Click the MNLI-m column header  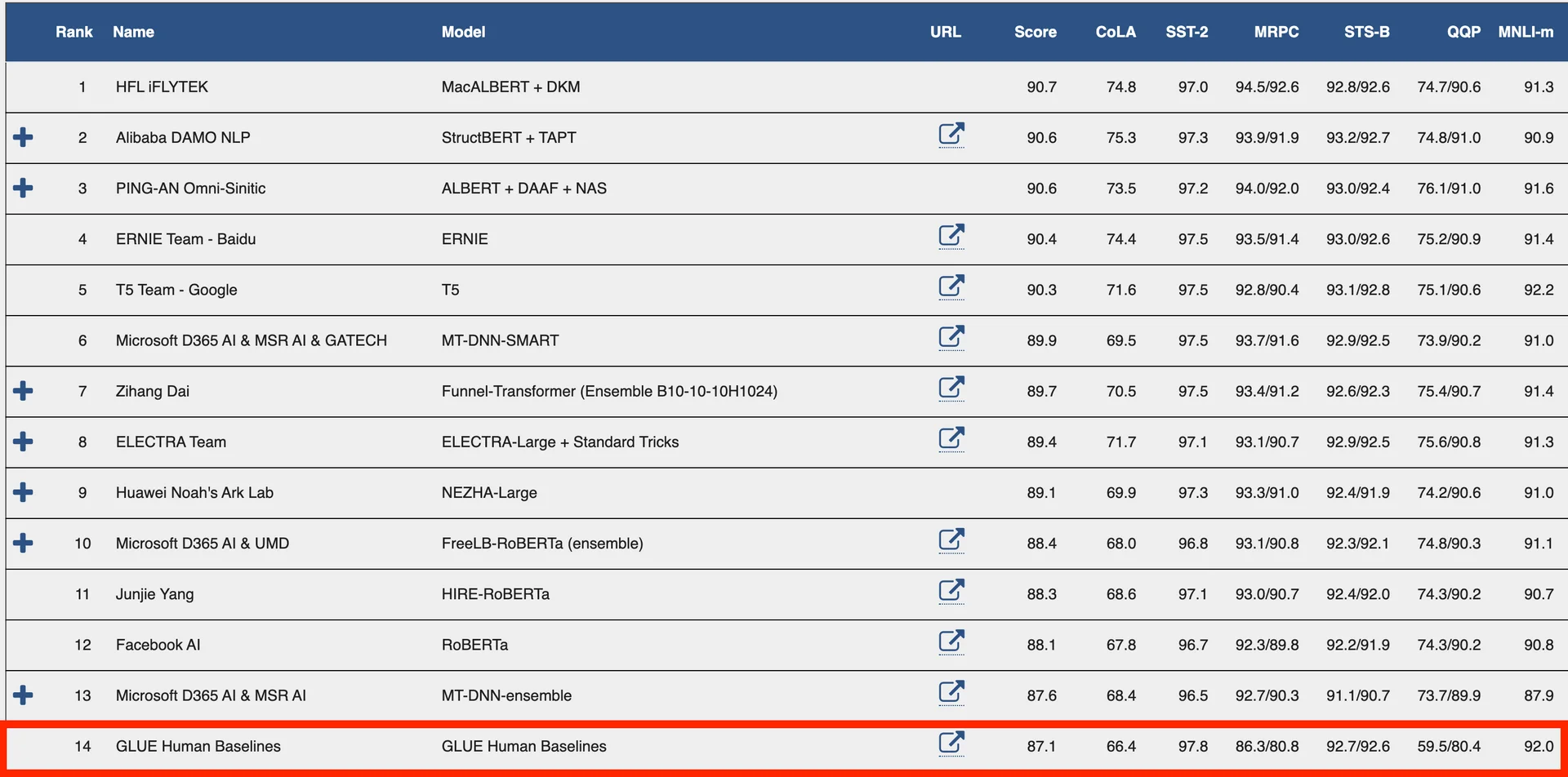pos(1526,32)
